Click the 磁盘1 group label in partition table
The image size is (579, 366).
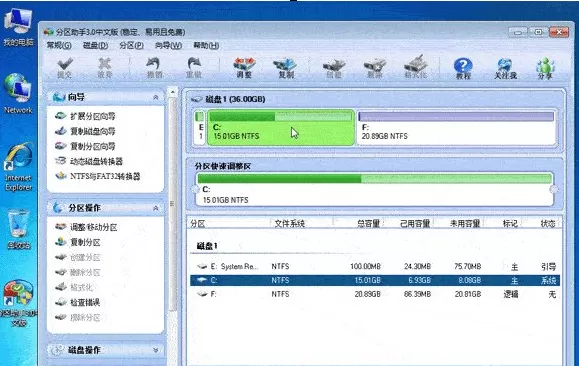(207, 246)
